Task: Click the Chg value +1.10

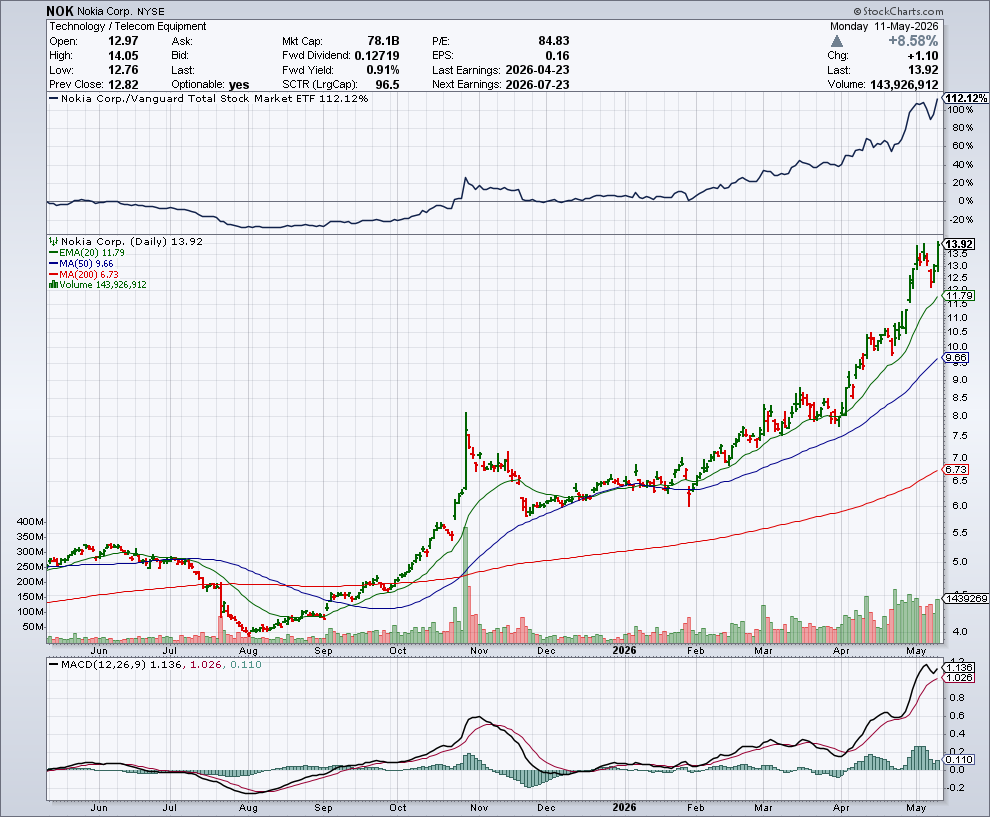Action: click(x=922, y=56)
